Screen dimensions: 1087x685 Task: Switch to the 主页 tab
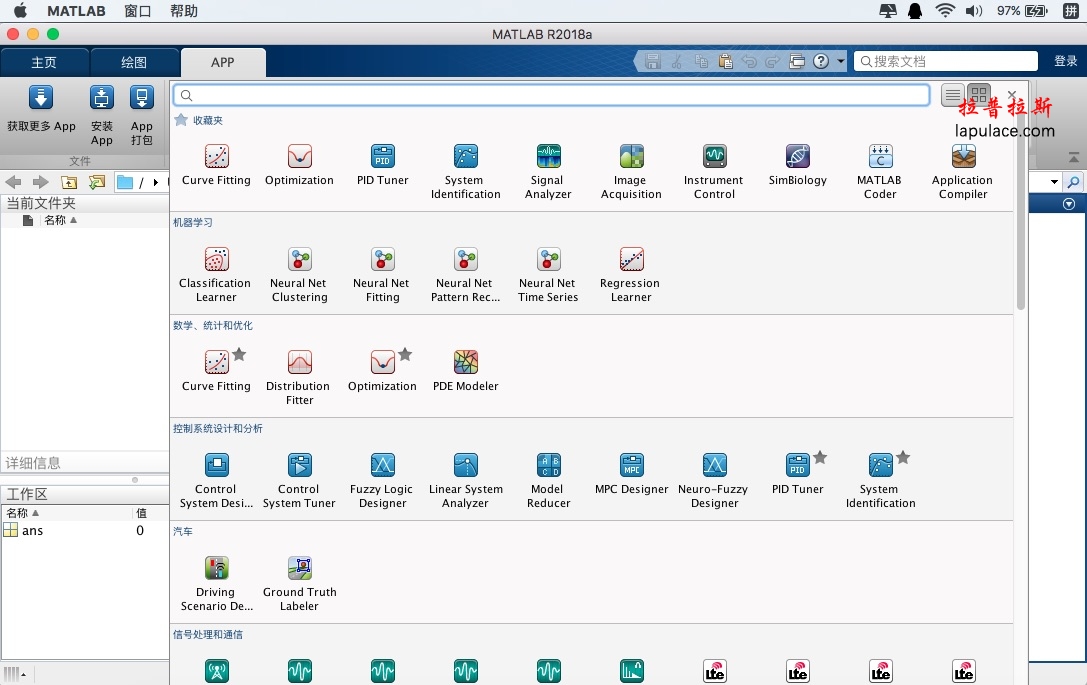pos(44,62)
